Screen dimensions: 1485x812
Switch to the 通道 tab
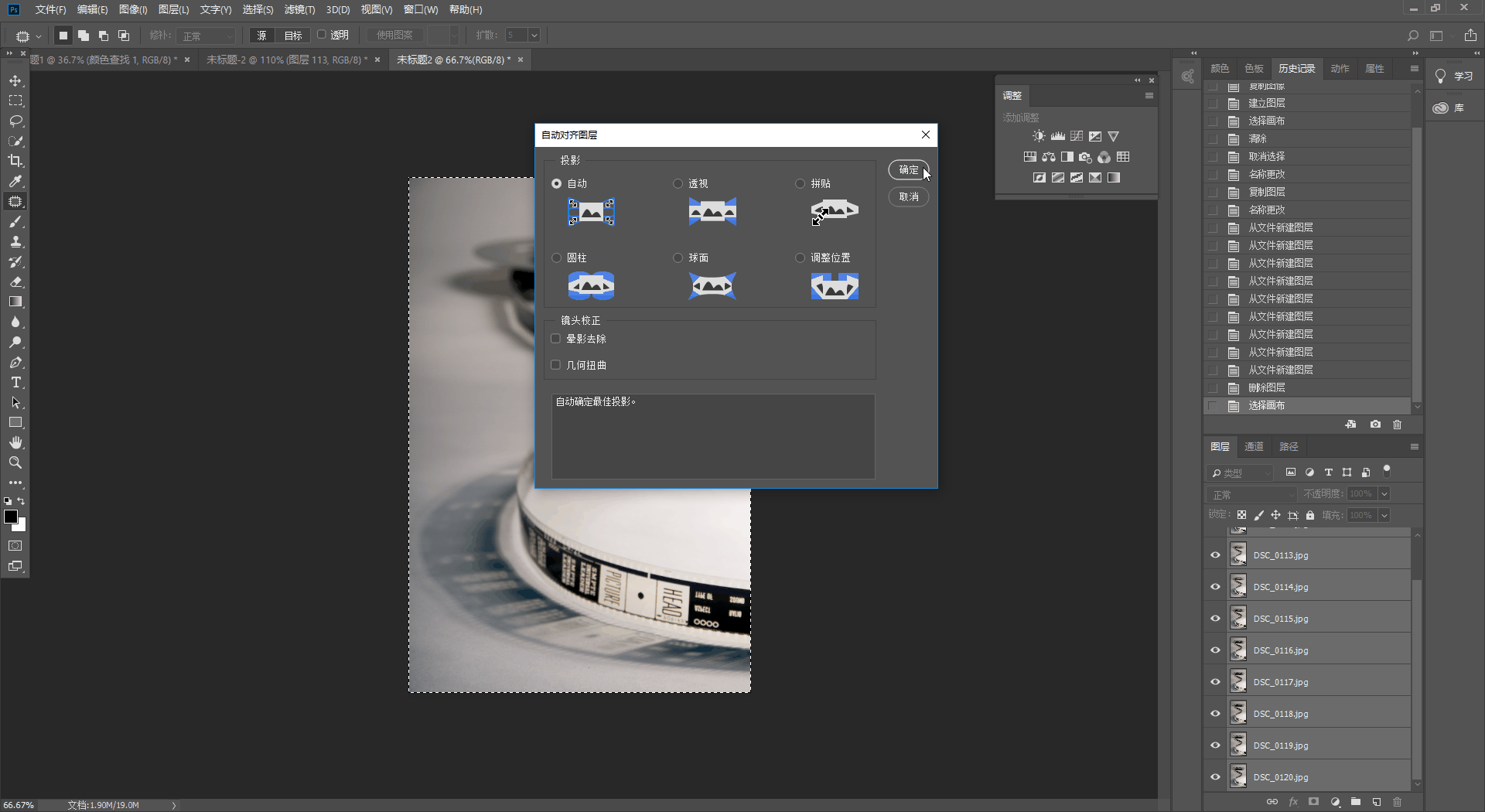click(x=1254, y=447)
